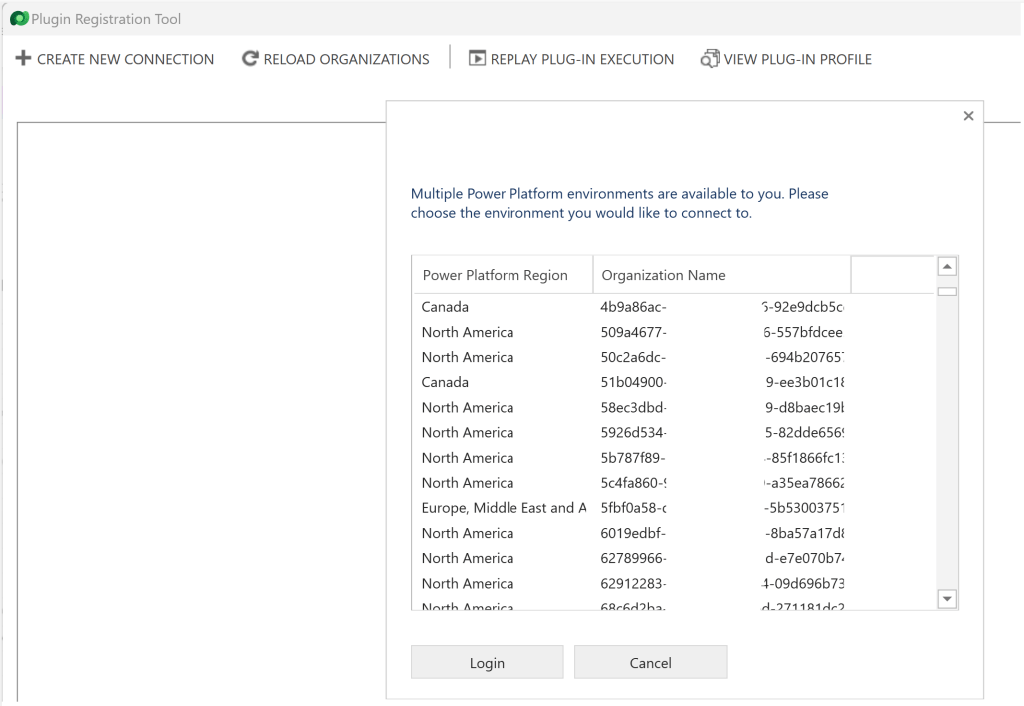Click the plus icon for Create New Connection
1024x706 pixels.
(23, 59)
